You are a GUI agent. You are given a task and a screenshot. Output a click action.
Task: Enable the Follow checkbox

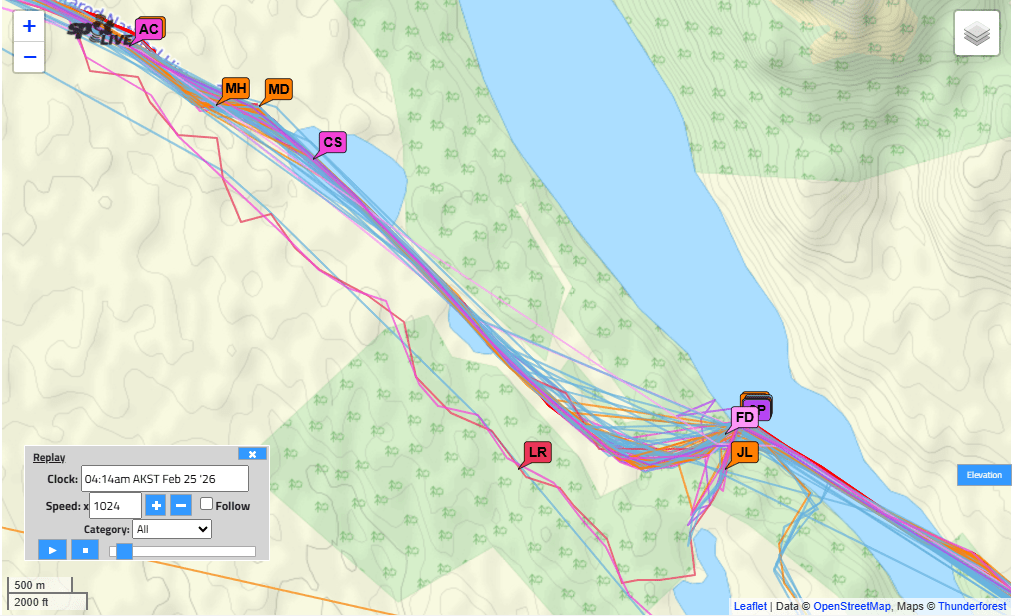206,503
